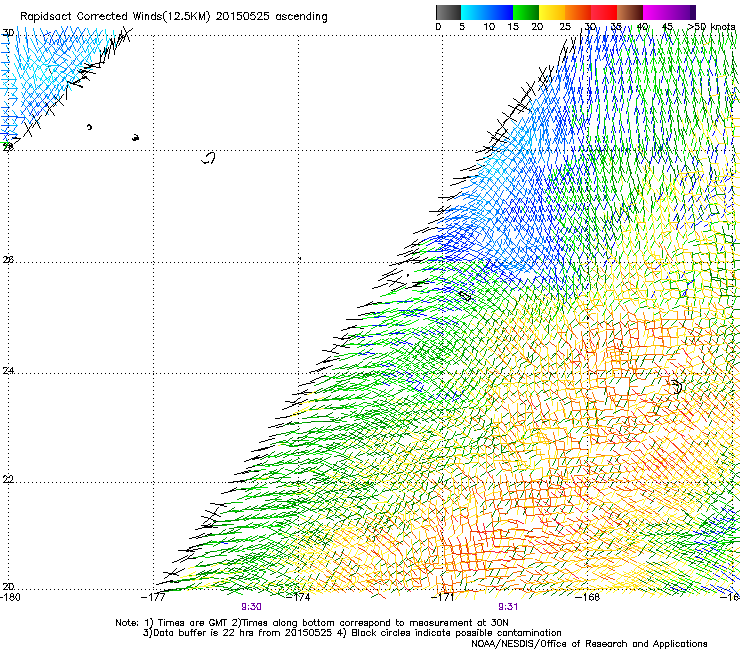Click the '>50 knots' legend label
The height and width of the screenshot is (650, 740).
click(x=711, y=26)
